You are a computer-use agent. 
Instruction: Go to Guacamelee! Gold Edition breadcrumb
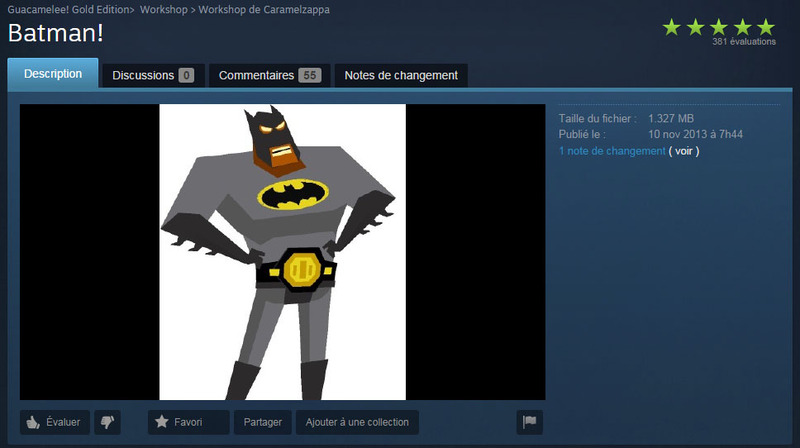(69, 10)
